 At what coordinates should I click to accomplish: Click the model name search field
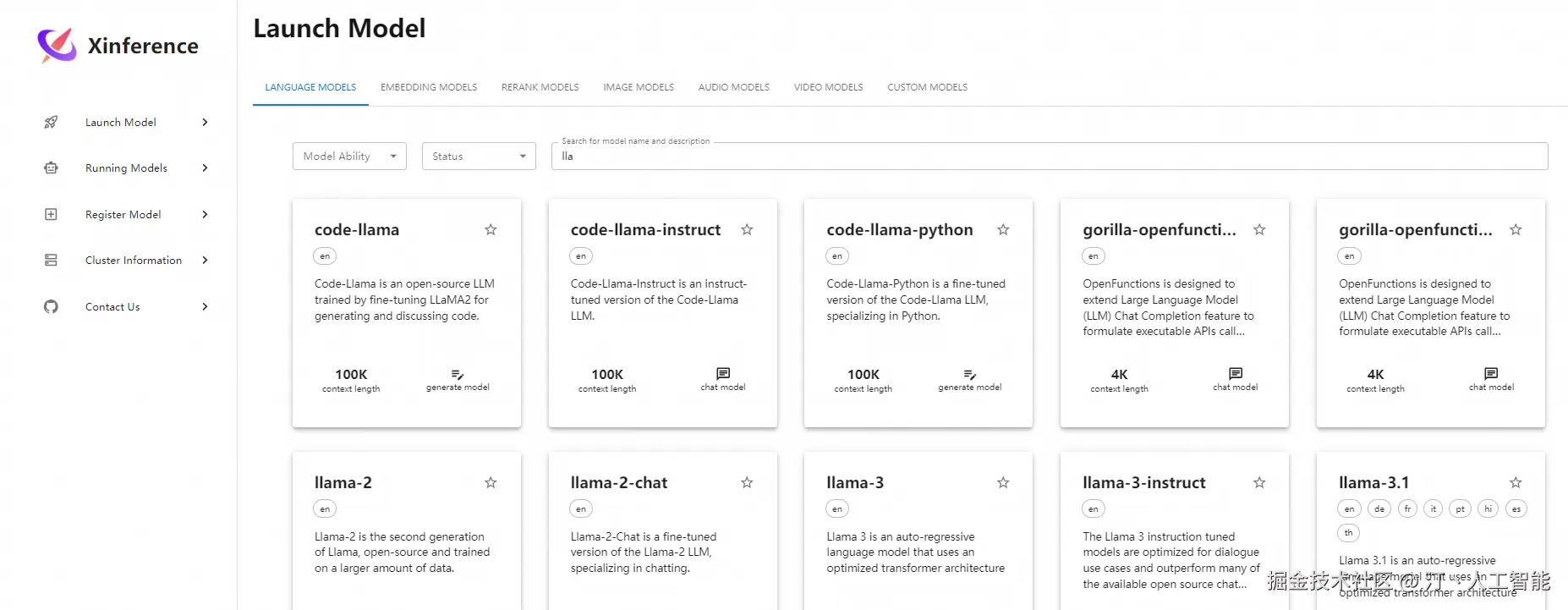pyautogui.click(x=1049, y=156)
